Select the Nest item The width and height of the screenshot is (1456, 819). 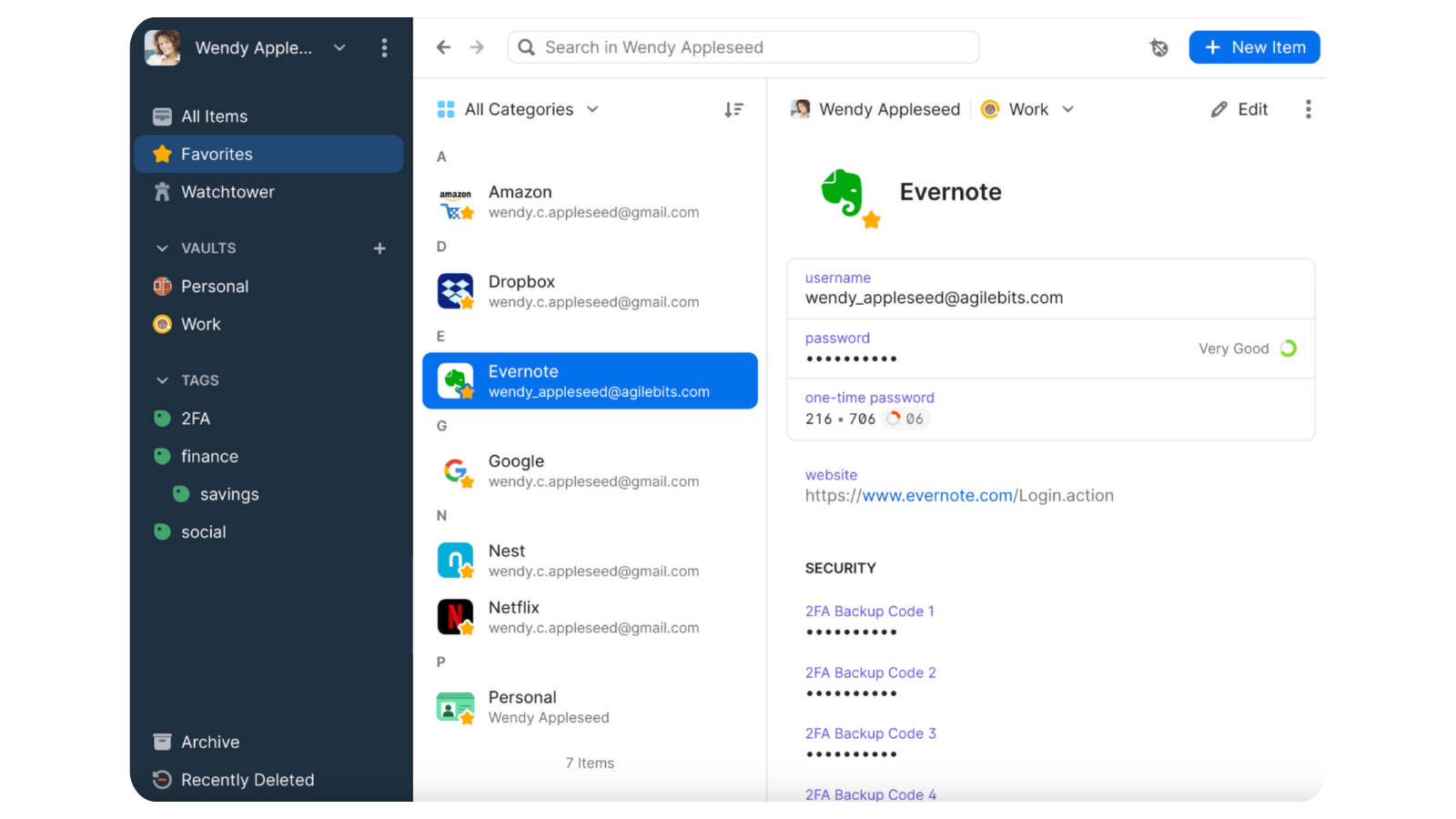(590, 561)
